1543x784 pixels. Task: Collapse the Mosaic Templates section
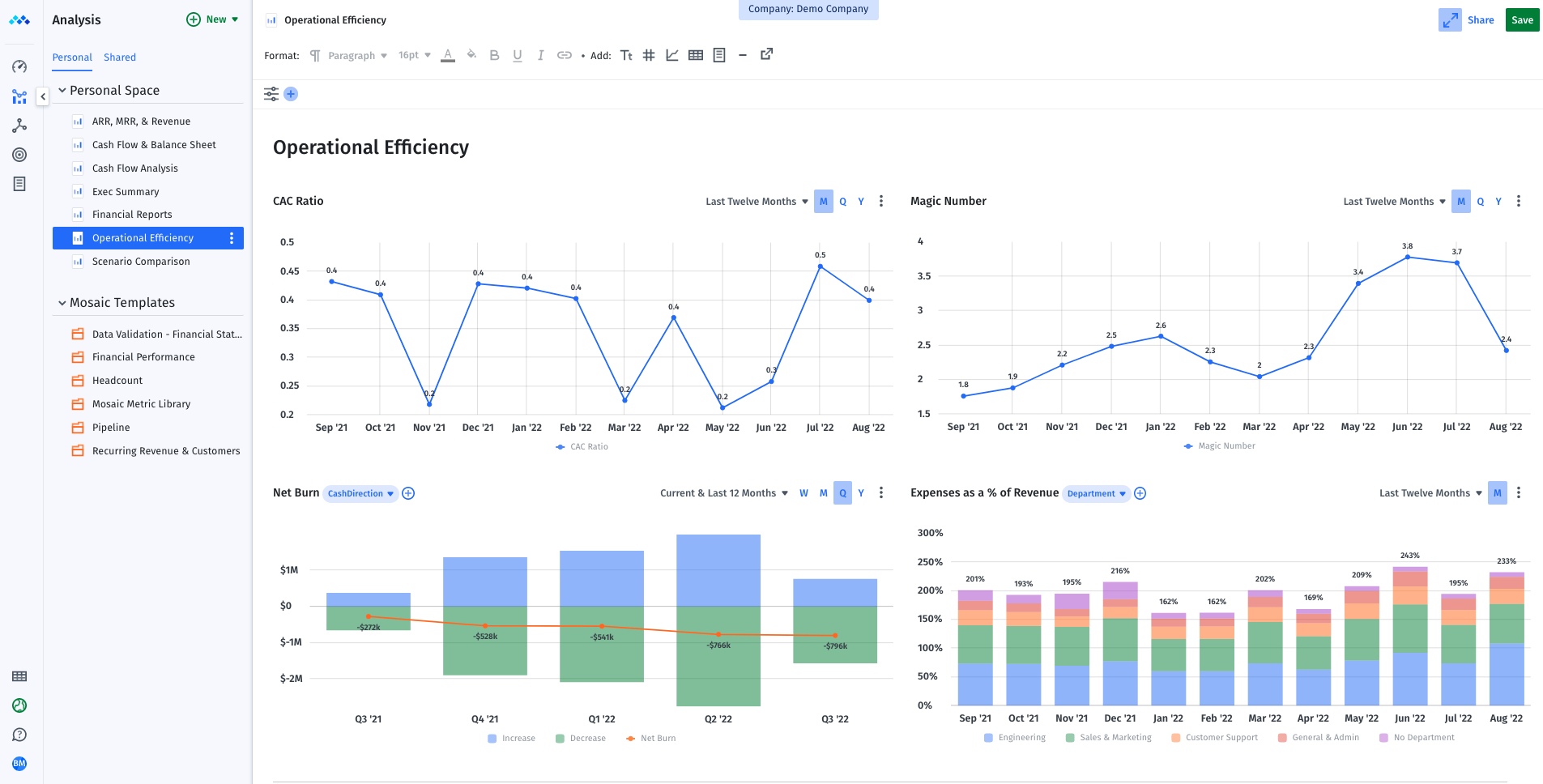coord(62,303)
